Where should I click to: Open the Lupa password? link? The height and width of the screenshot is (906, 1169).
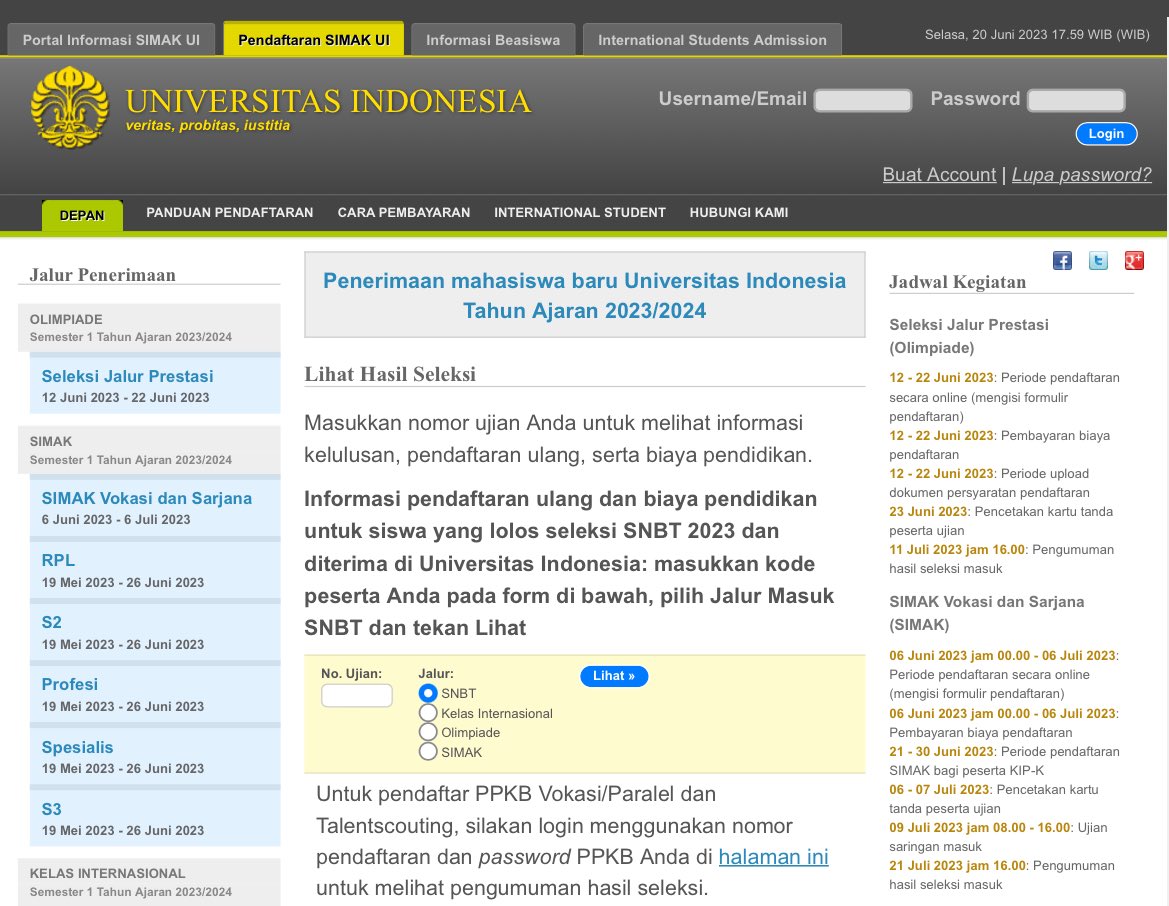[1082, 174]
